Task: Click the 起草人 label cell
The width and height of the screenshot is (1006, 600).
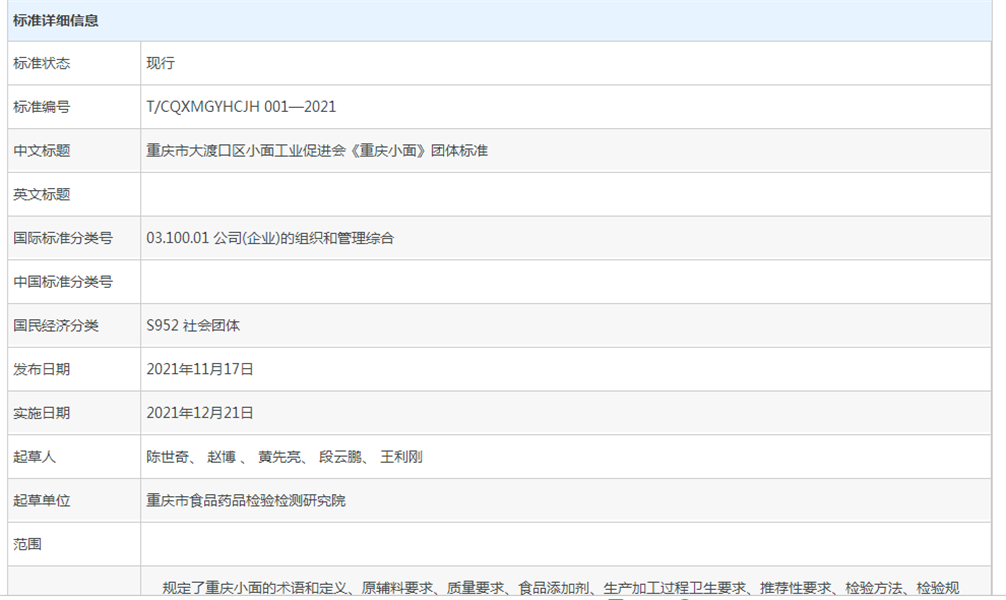Action: click(x=35, y=457)
